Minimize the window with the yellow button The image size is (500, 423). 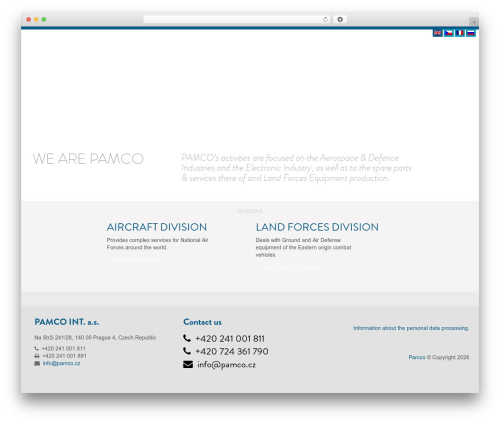coord(36,19)
